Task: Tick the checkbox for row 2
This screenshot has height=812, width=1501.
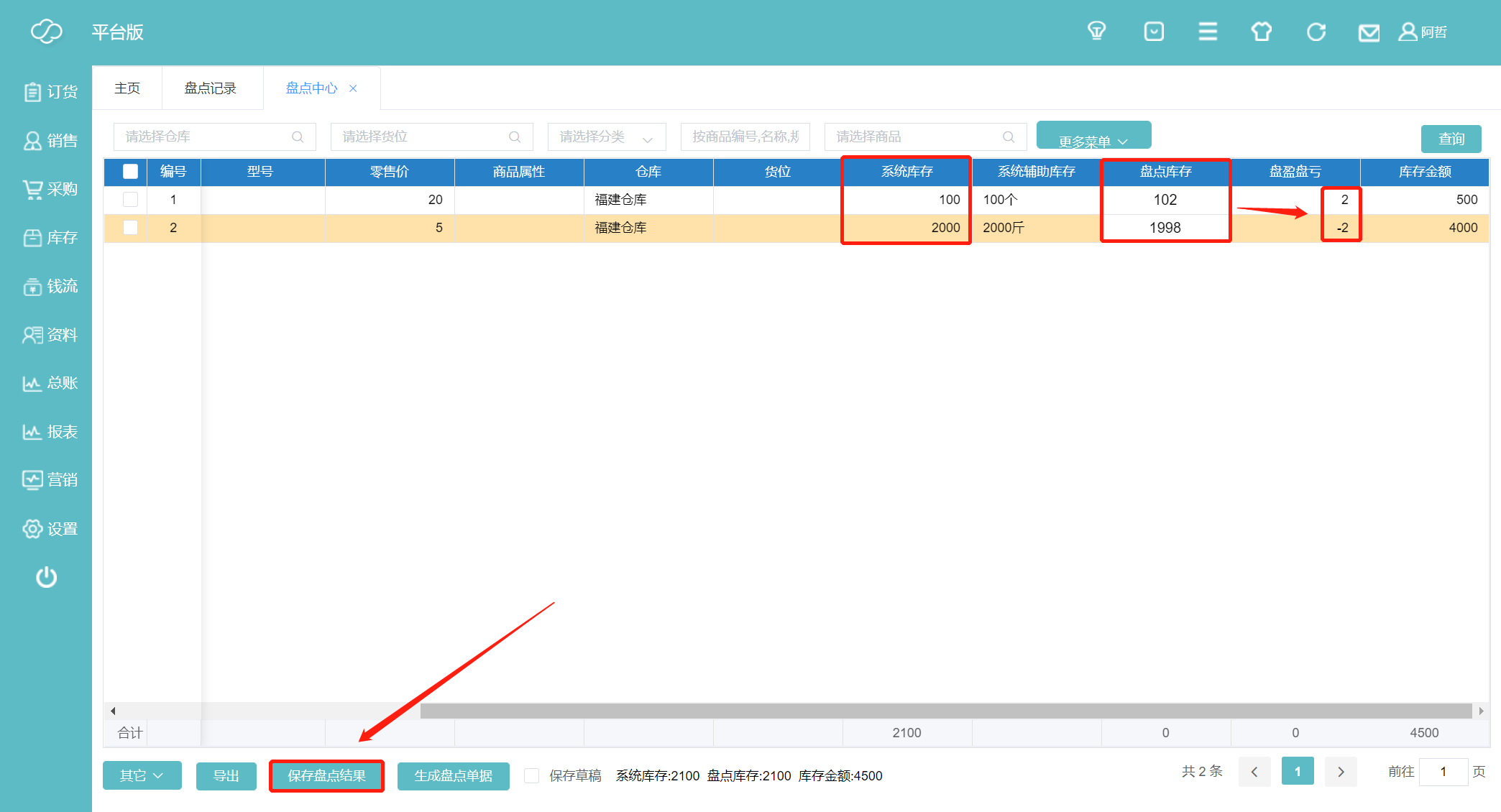Action: click(x=130, y=228)
